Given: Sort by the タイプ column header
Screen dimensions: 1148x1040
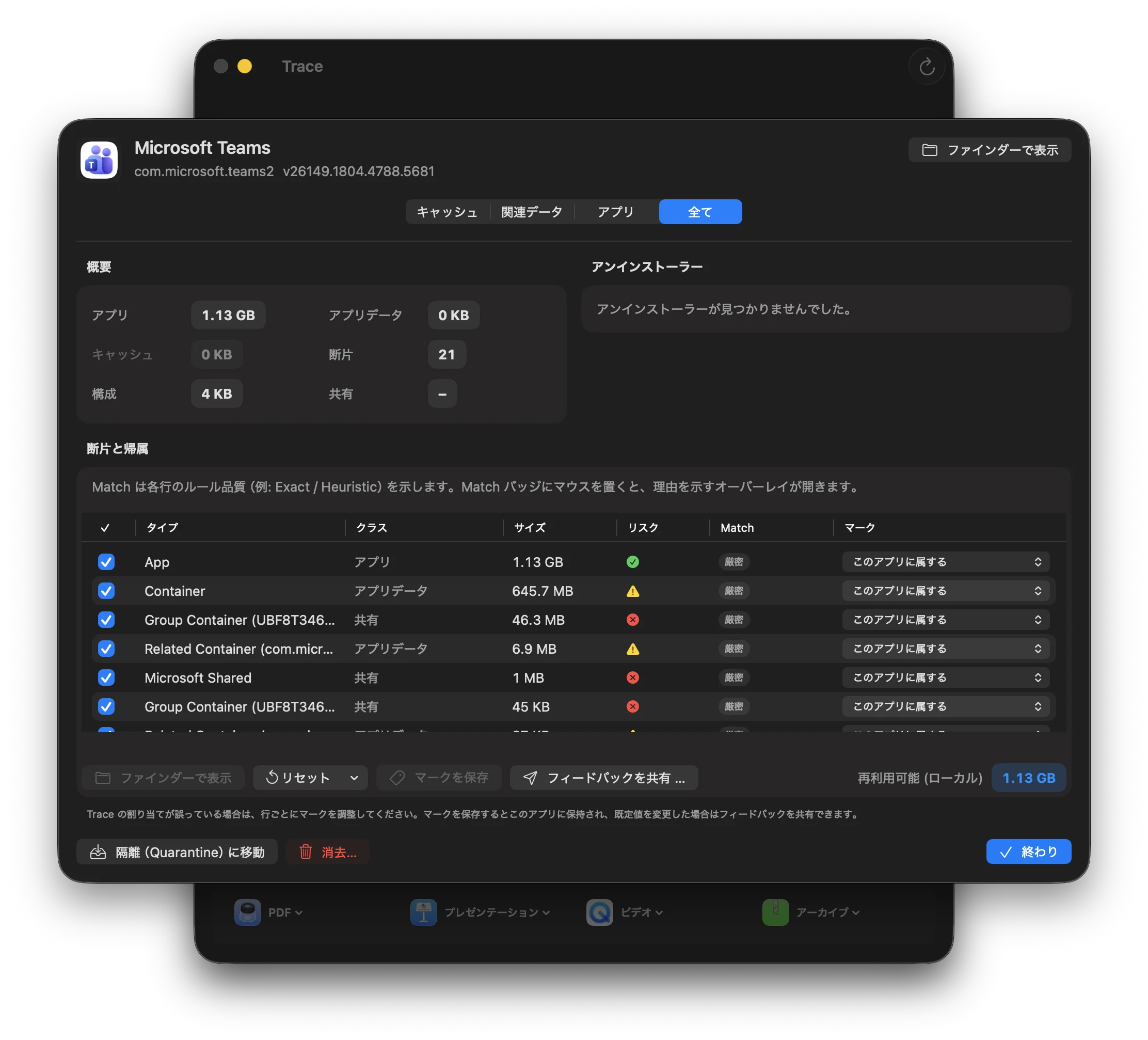Looking at the screenshot, I should pos(162,528).
